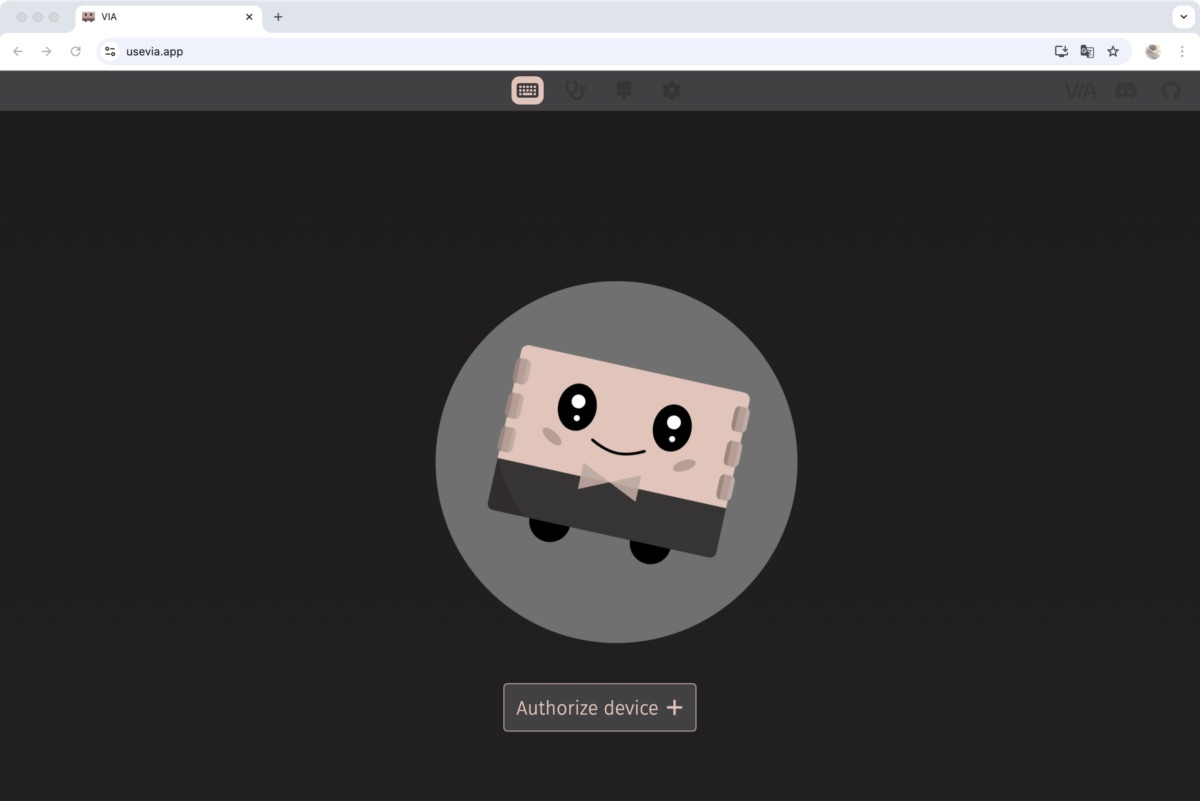This screenshot has width=1200, height=801.
Task: Open Chrome three-dot menu
Action: (1182, 51)
